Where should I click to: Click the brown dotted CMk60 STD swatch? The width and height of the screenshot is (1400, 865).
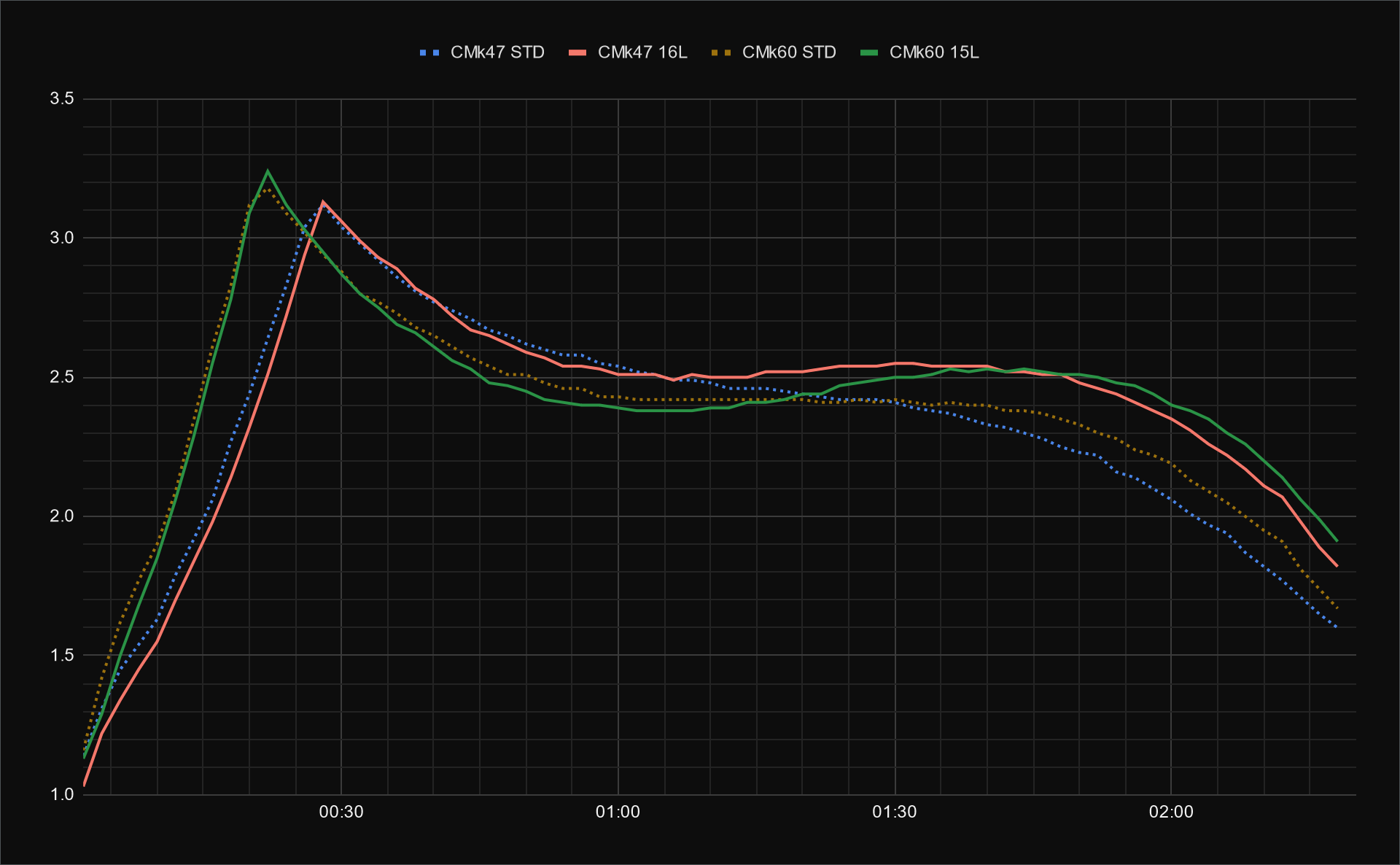click(722, 53)
